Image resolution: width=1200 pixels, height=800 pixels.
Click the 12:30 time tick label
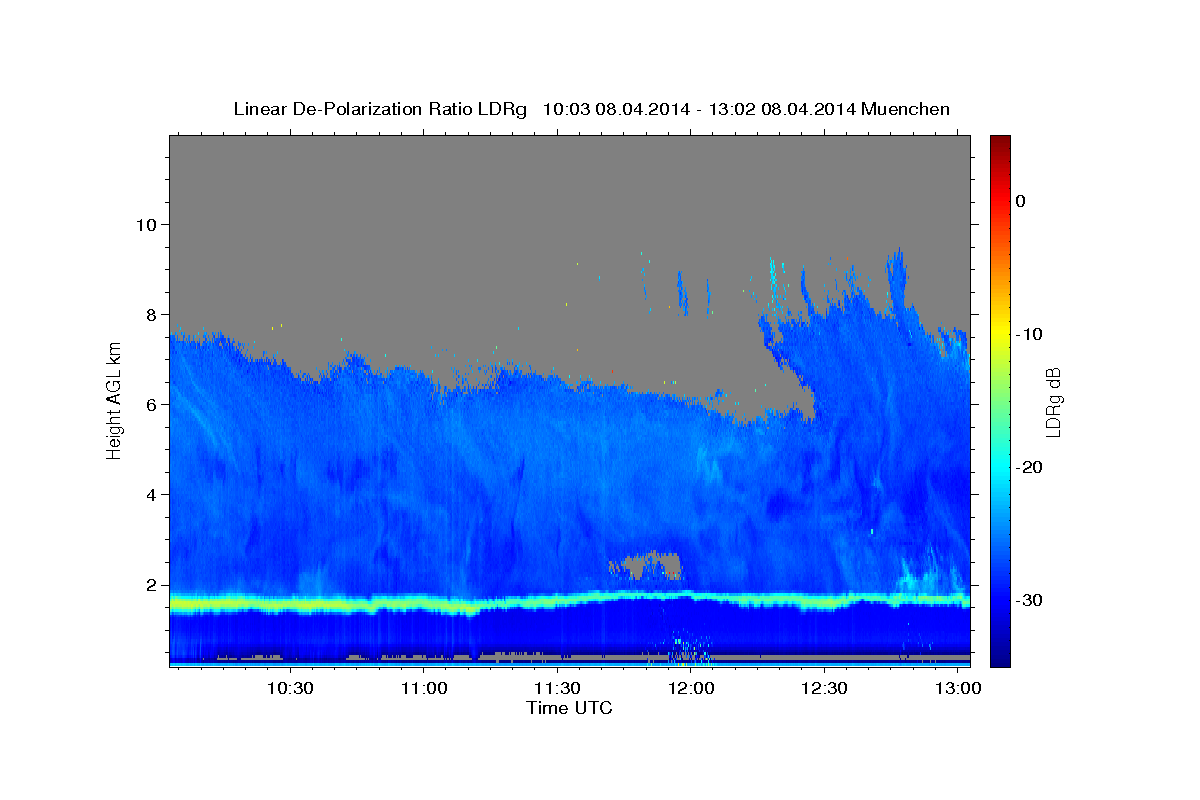tap(824, 689)
